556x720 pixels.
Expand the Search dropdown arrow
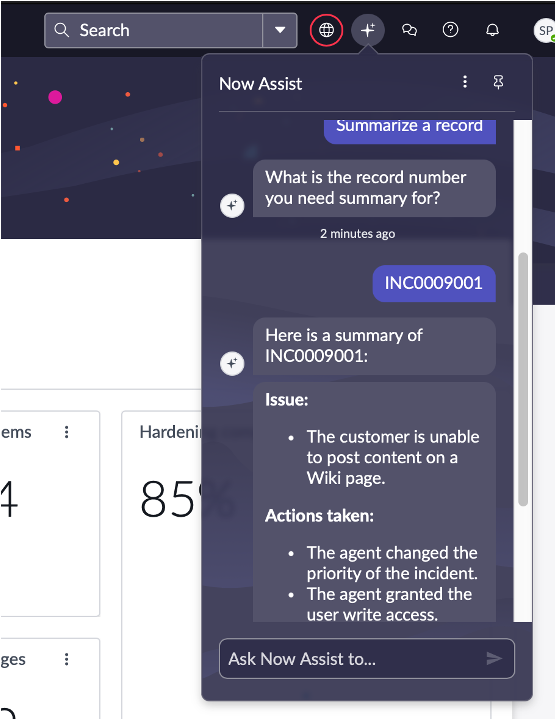280,30
